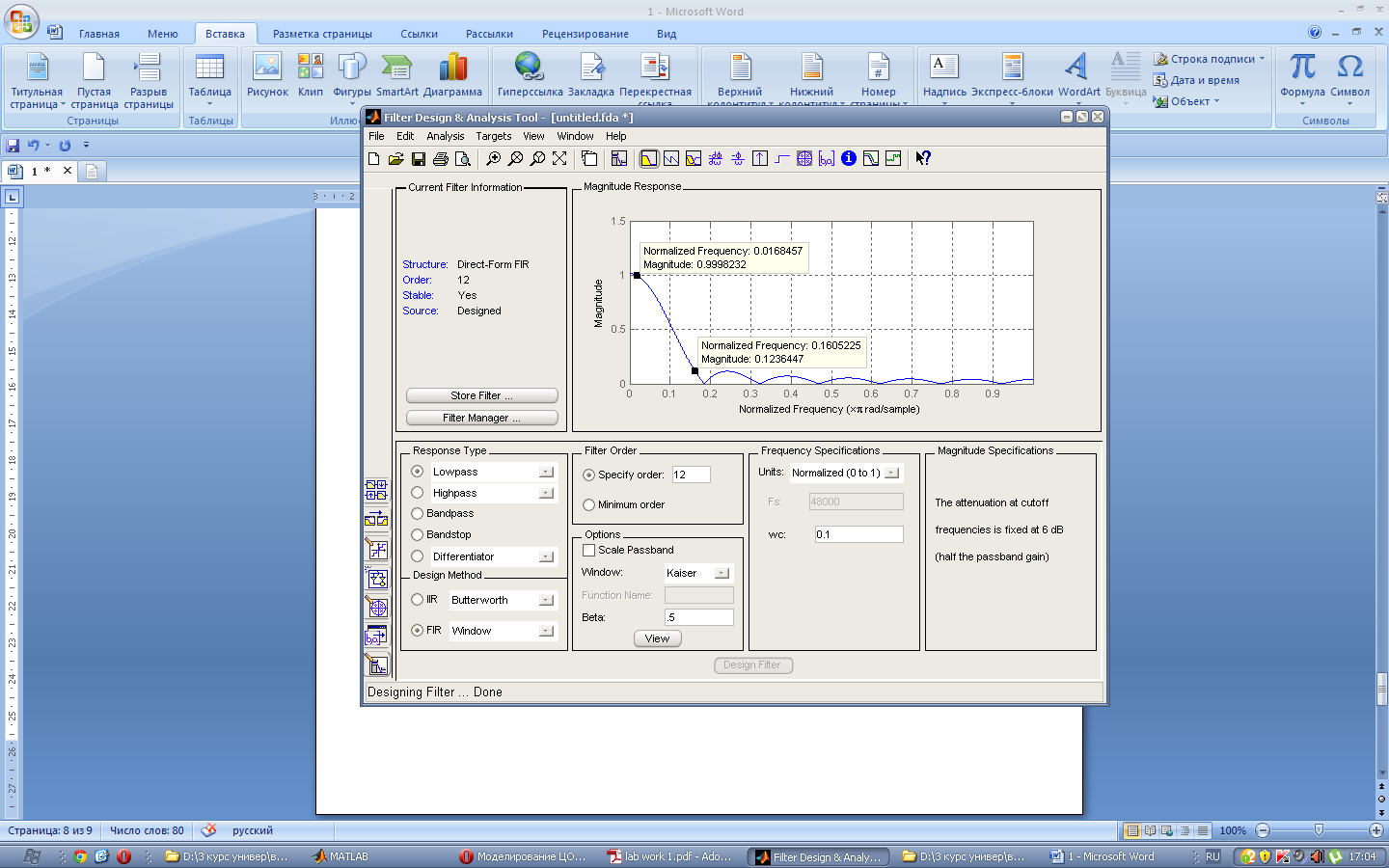
Task: Activate What's This help cursor
Action: click(x=923, y=159)
